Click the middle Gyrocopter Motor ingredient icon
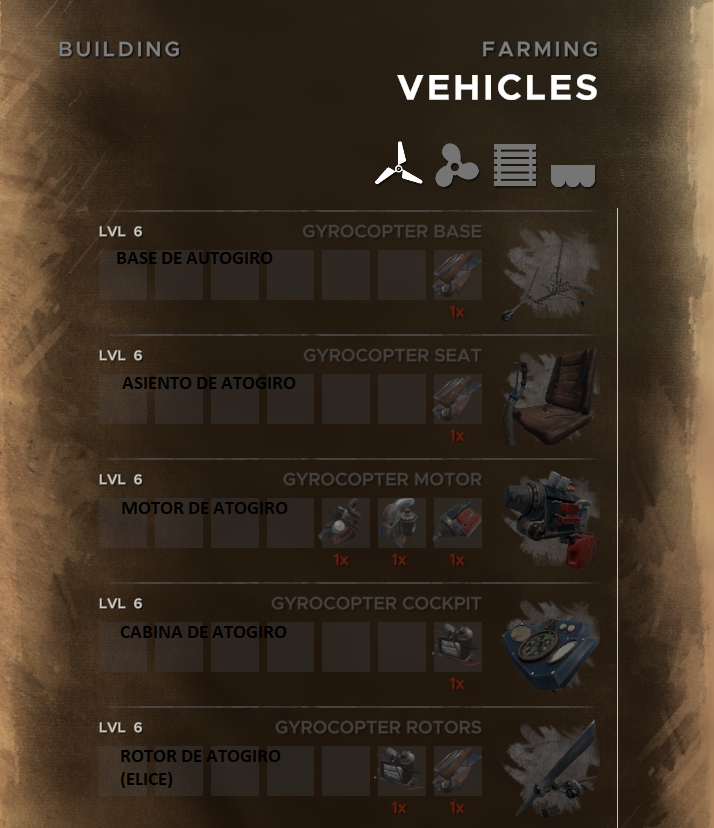Viewport: 714px width, 828px height. pyautogui.click(x=401, y=523)
